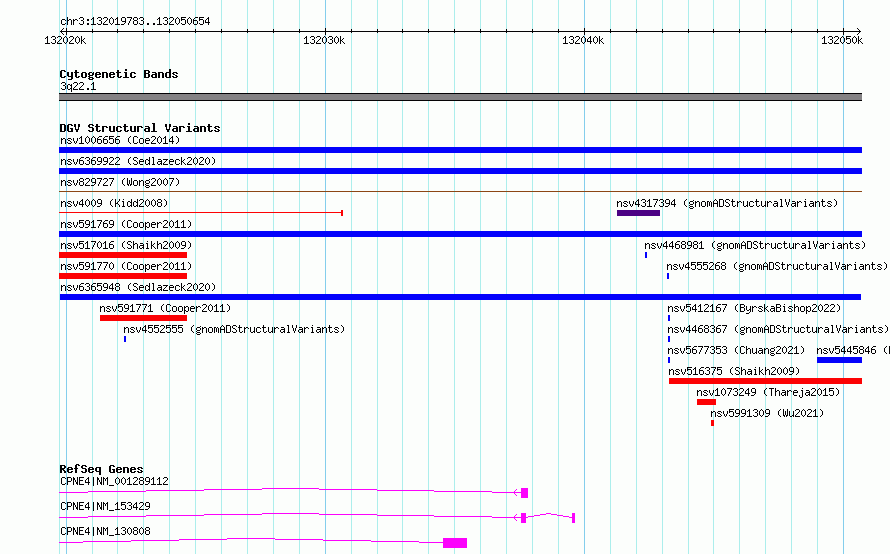This screenshot has height=554, width=890.
Task: Click the nsv517016 (Shaikh2009) label
Action: [x=126, y=245]
